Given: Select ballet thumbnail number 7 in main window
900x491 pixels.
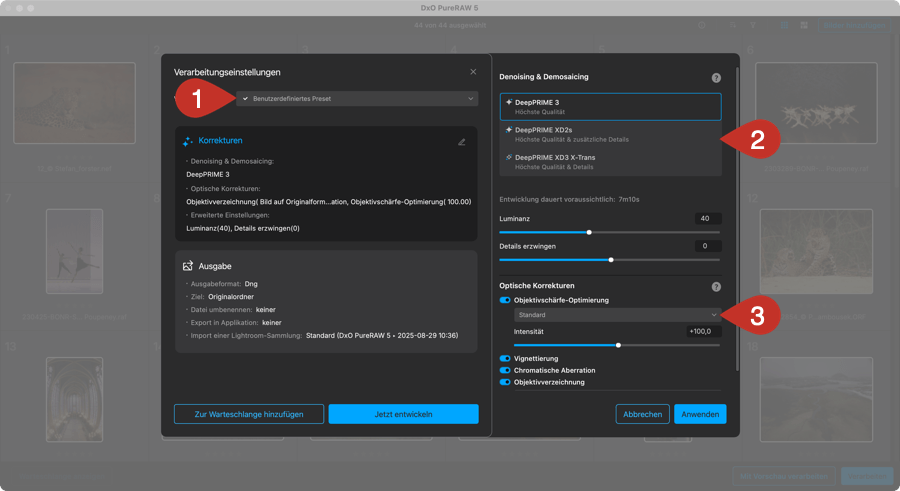Looking at the screenshot, I should [x=75, y=252].
